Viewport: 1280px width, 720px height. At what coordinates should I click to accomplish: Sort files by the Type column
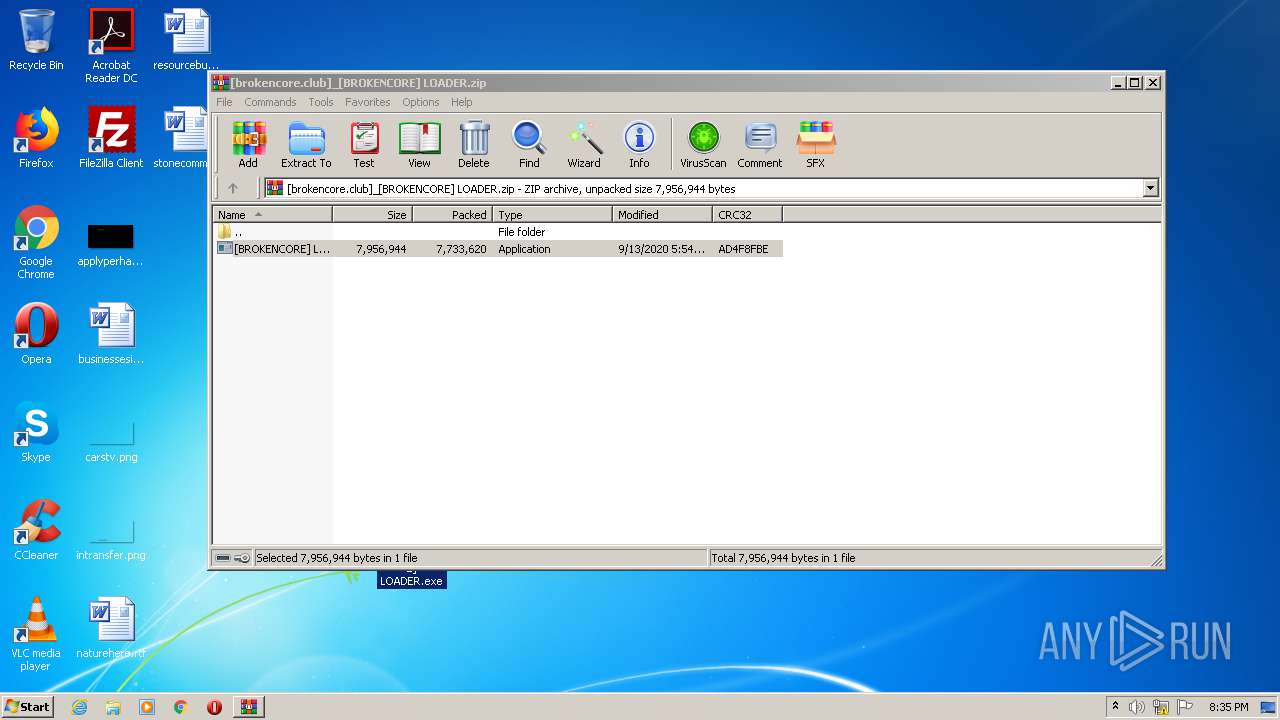pyautogui.click(x=553, y=215)
